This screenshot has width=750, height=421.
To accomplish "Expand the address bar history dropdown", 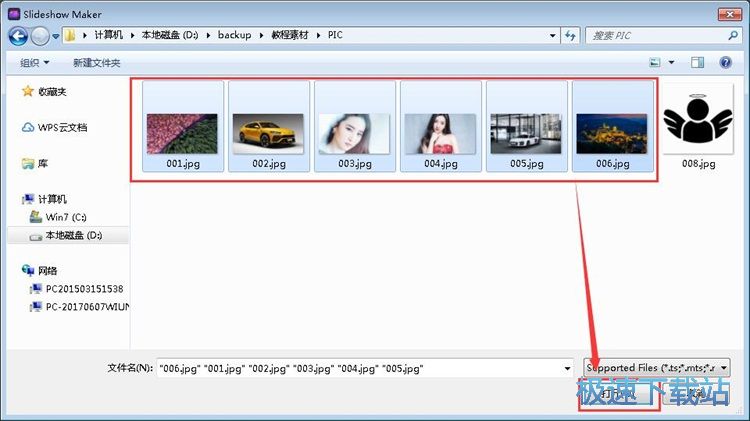I will pyautogui.click(x=552, y=35).
